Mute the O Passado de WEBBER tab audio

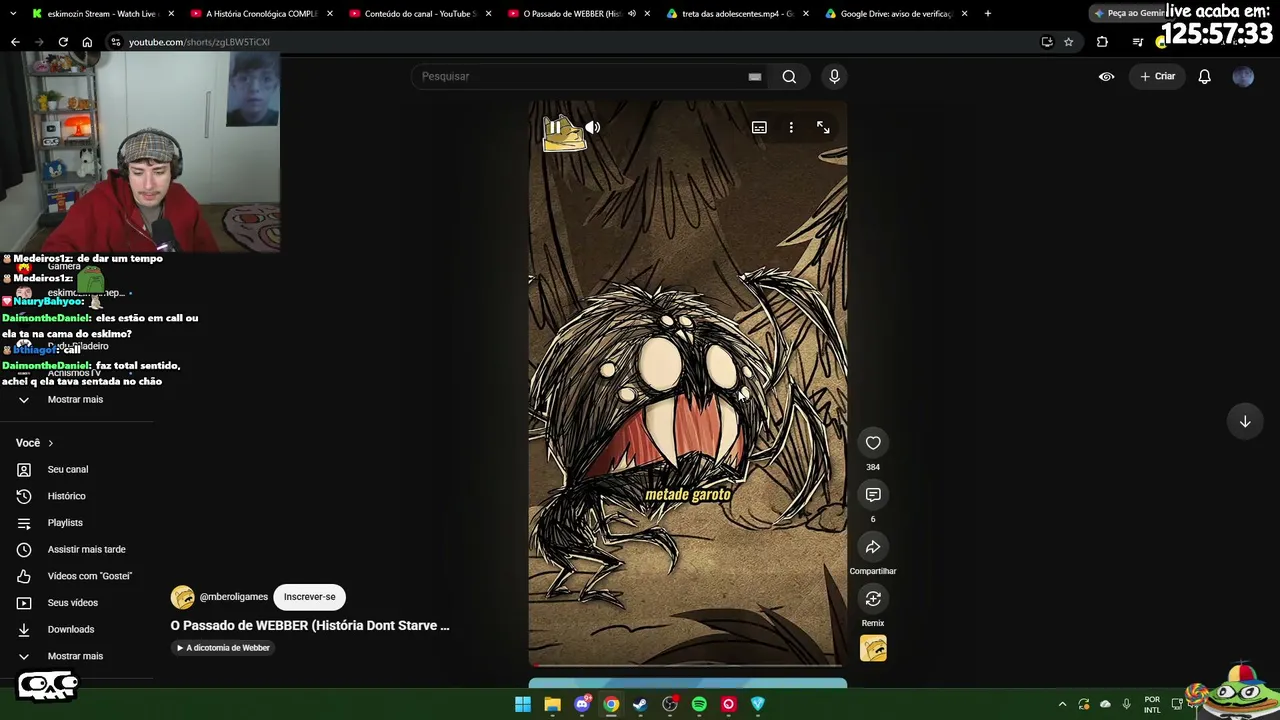pyautogui.click(x=631, y=14)
